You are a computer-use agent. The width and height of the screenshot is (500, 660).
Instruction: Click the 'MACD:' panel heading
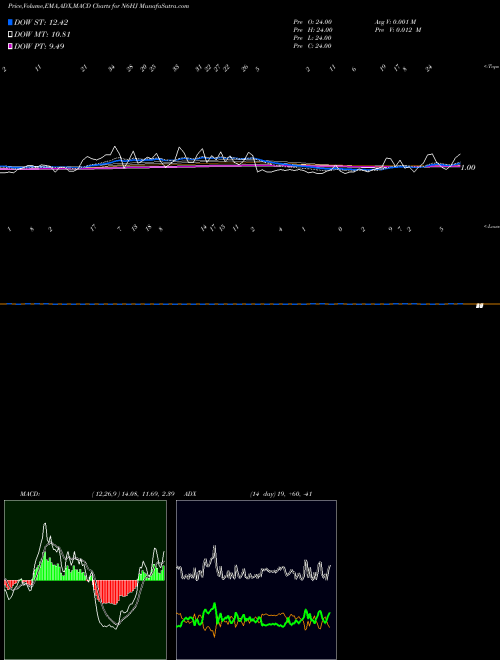[x=29, y=494]
